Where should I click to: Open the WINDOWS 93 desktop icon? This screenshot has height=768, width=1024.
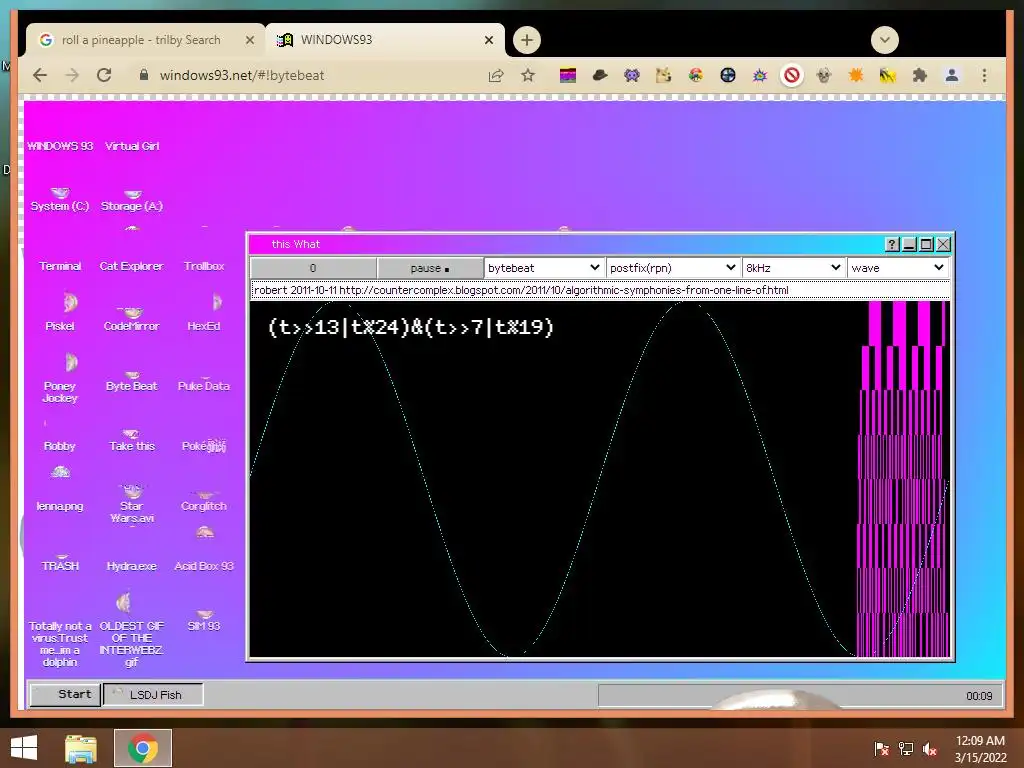point(60,146)
